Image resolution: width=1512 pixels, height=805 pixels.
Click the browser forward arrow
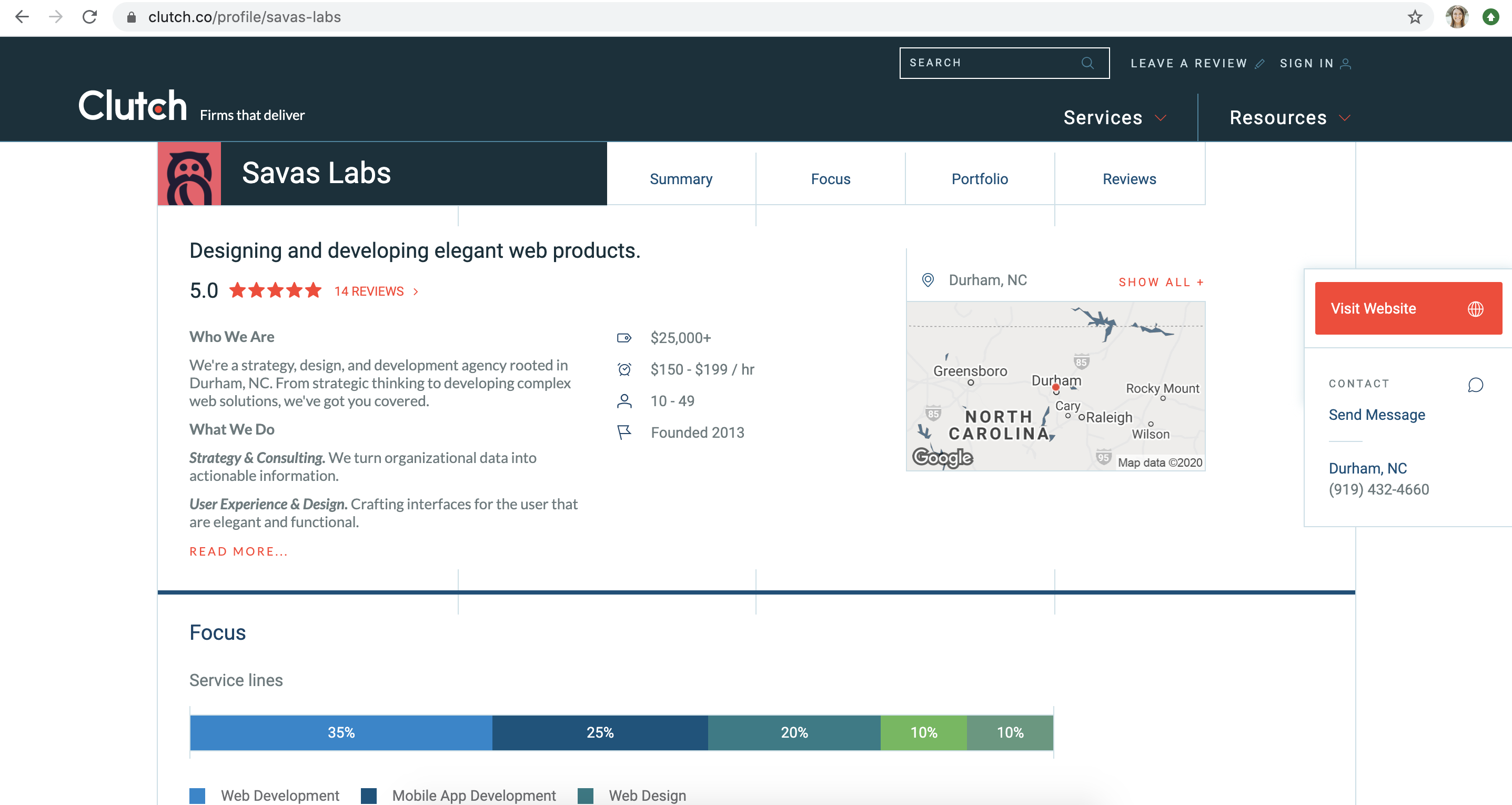pyautogui.click(x=56, y=17)
